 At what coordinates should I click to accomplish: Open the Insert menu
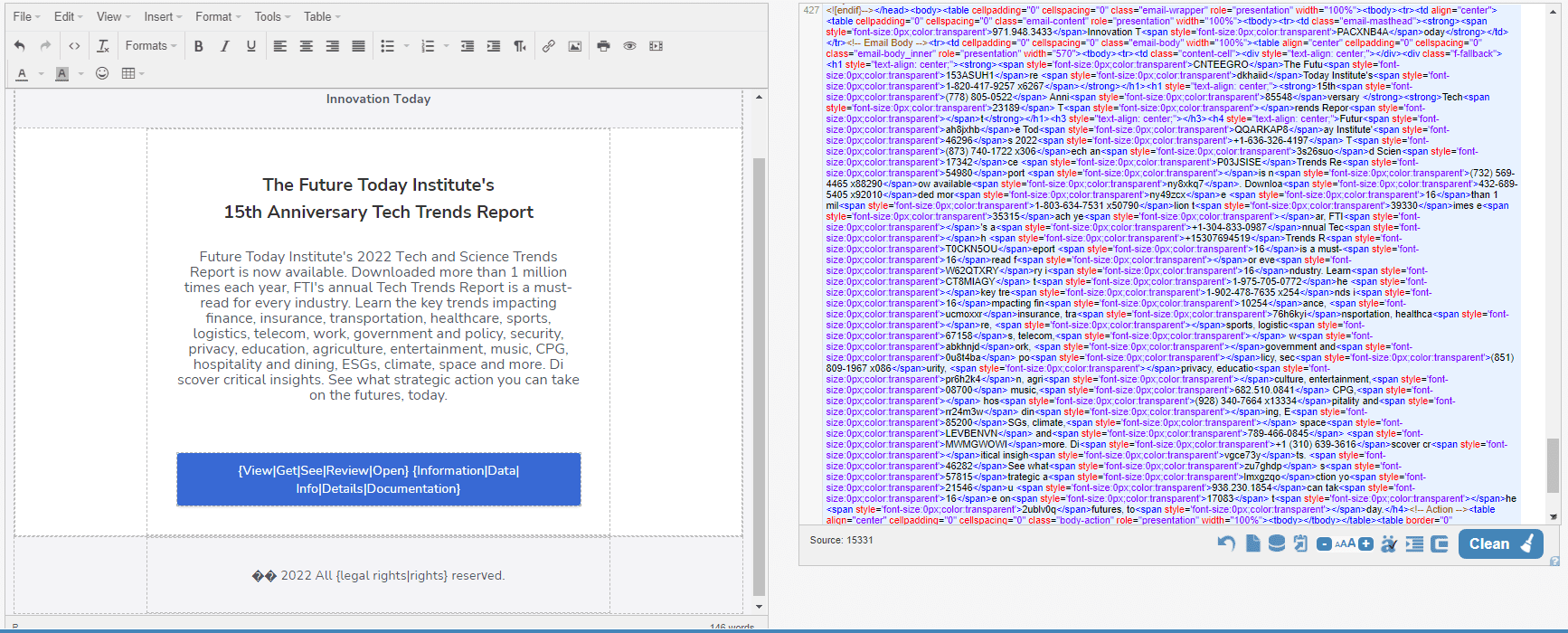pyautogui.click(x=163, y=16)
